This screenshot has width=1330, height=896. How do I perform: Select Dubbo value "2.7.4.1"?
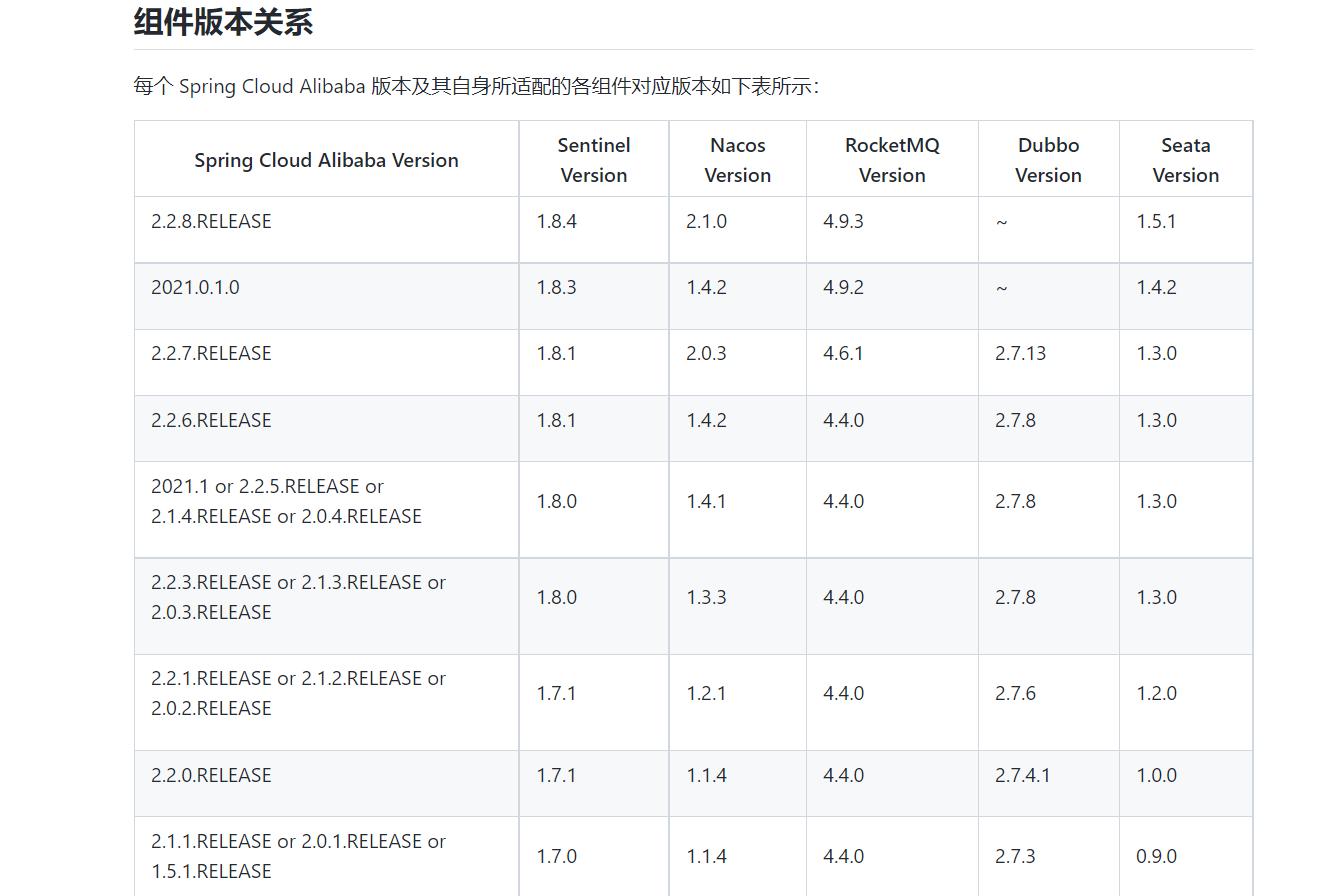click(x=1022, y=775)
